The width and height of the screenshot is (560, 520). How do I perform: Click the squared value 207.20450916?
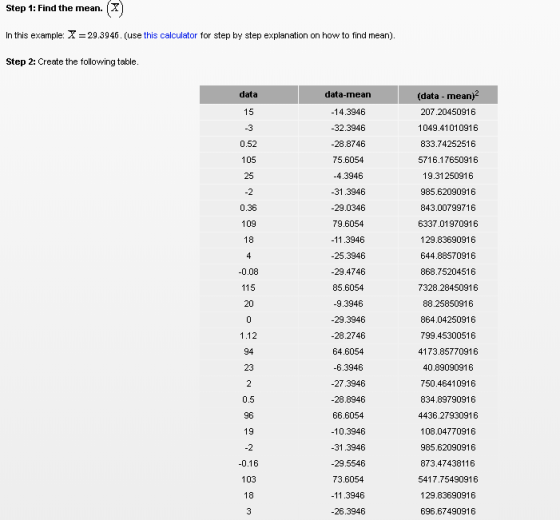(448, 112)
